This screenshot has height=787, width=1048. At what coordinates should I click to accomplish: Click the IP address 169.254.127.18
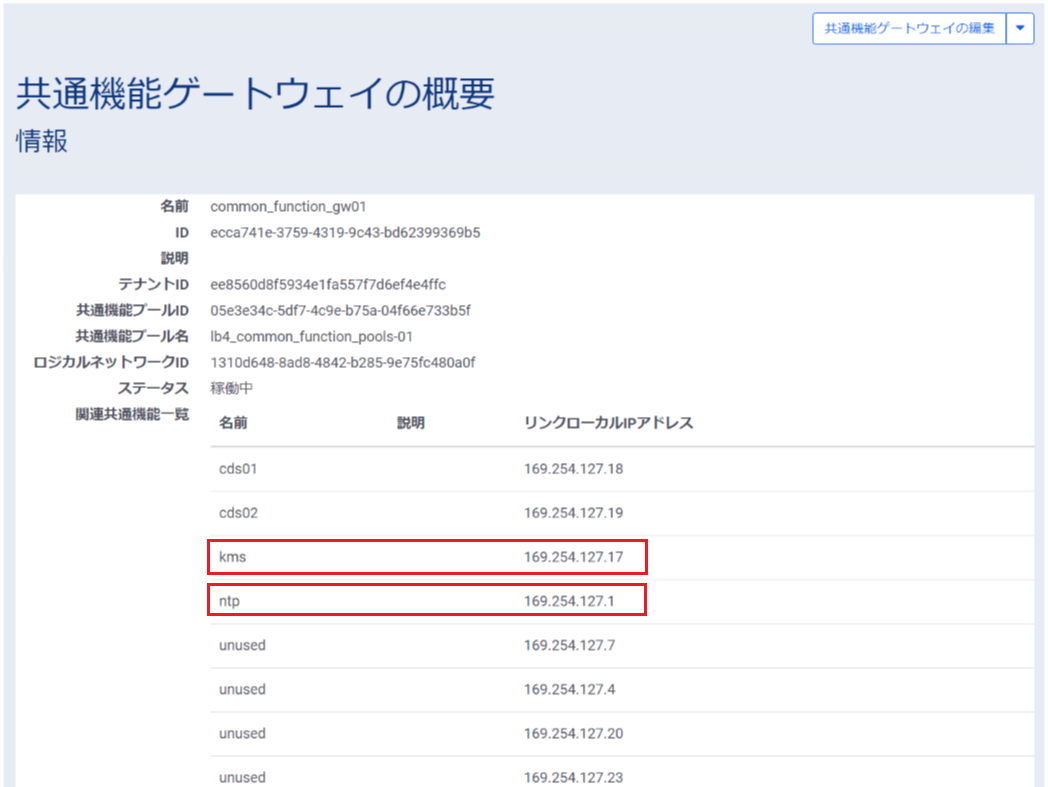pyautogui.click(x=573, y=469)
